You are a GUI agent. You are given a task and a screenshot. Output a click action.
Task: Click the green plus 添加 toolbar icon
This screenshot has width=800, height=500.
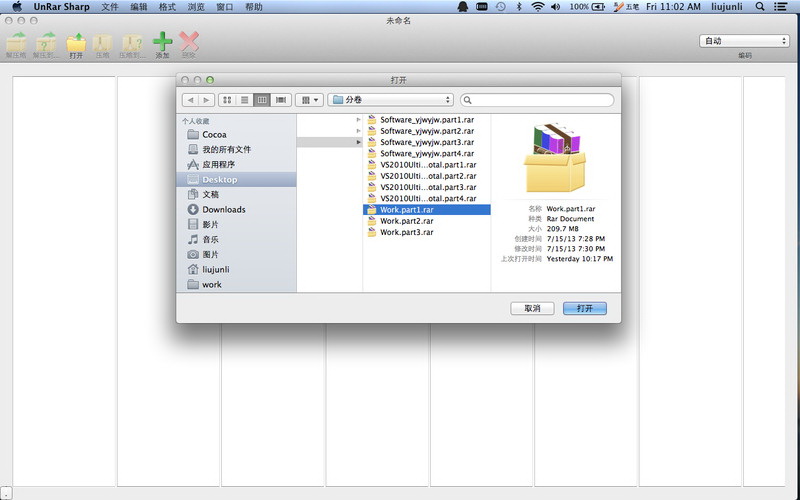[162, 43]
